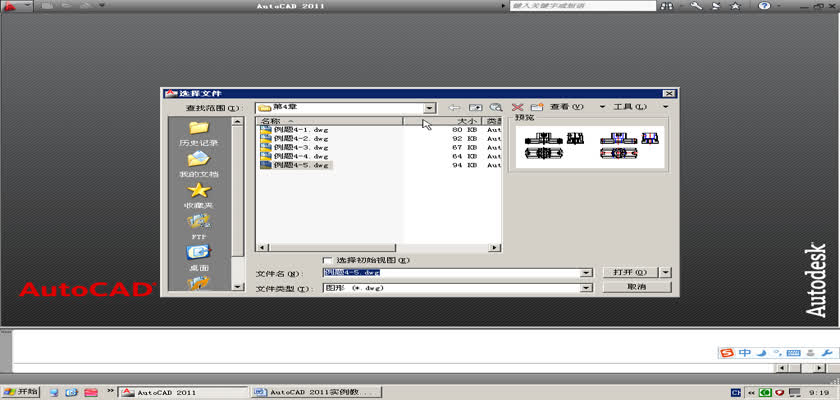Create a new folder in dialog
The height and width of the screenshot is (400, 840).
(537, 108)
